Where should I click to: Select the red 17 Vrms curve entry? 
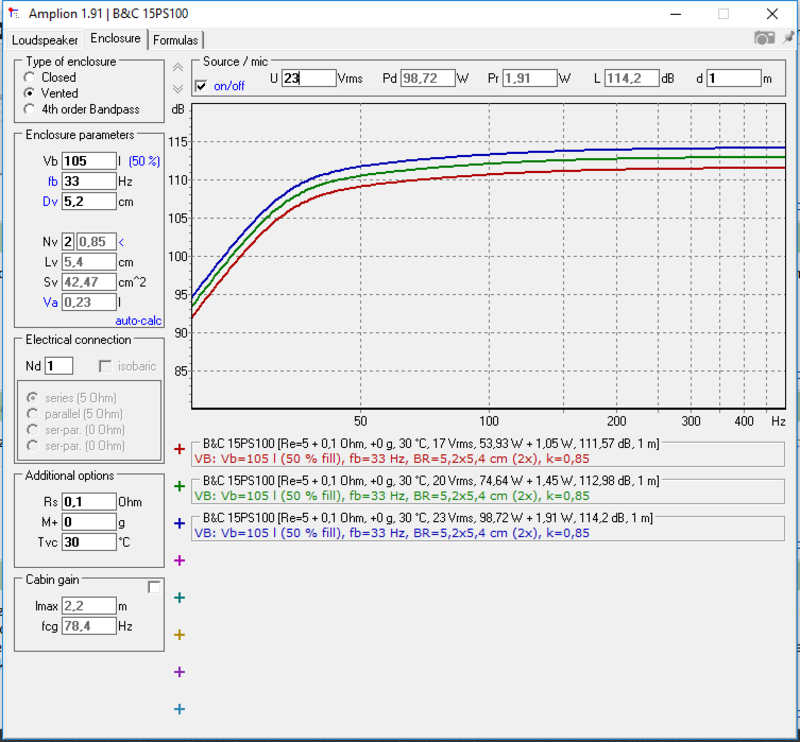(x=488, y=453)
